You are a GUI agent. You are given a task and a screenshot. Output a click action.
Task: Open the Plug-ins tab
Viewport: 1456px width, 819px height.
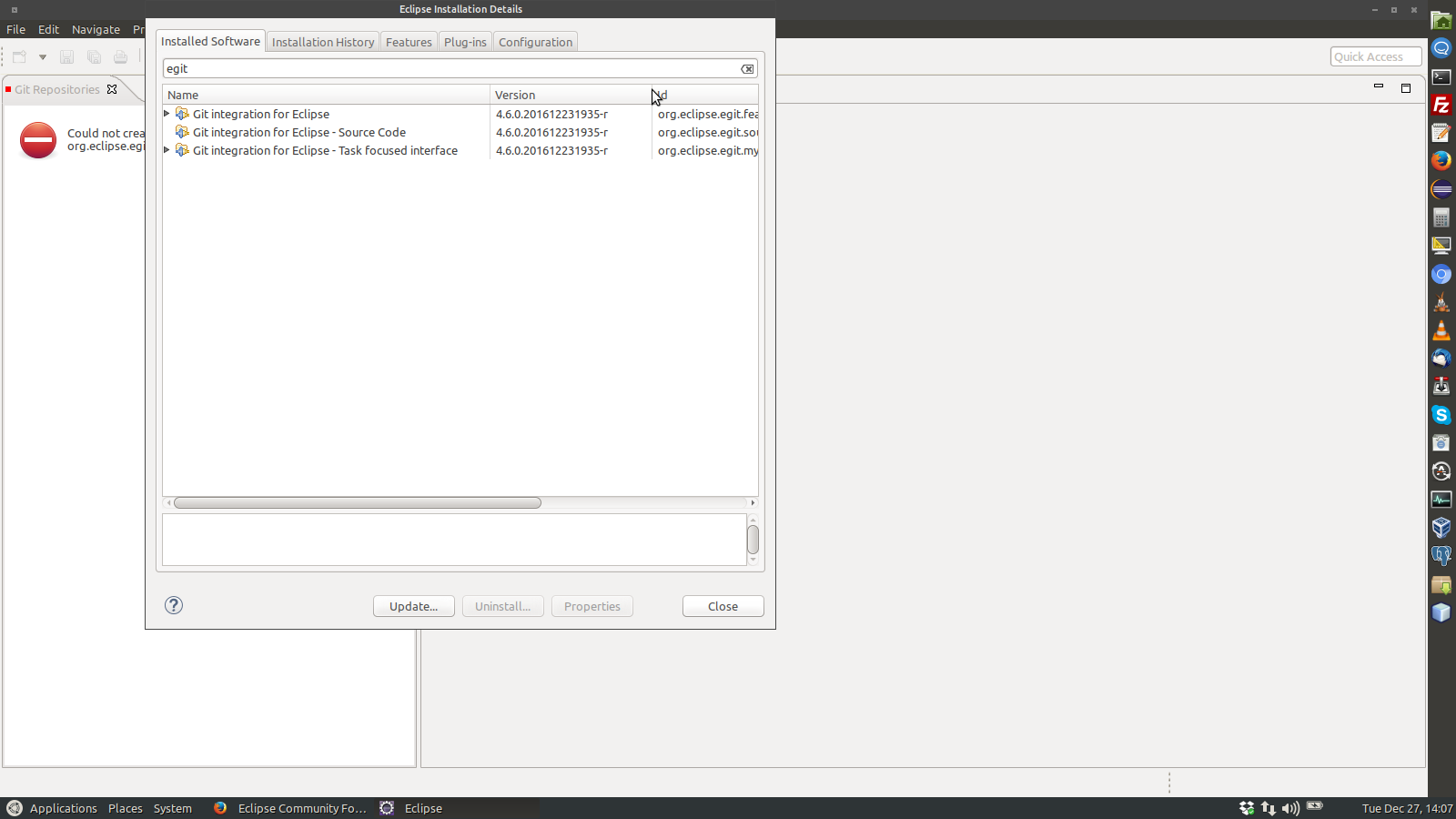point(465,42)
